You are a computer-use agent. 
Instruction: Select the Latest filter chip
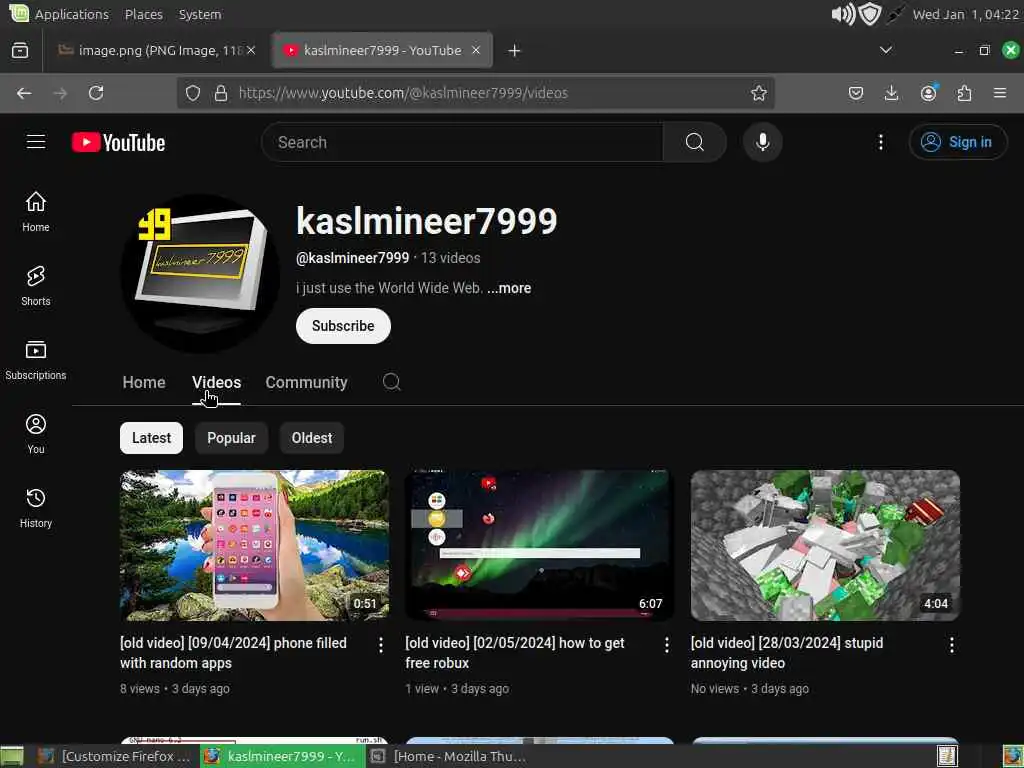(x=152, y=438)
